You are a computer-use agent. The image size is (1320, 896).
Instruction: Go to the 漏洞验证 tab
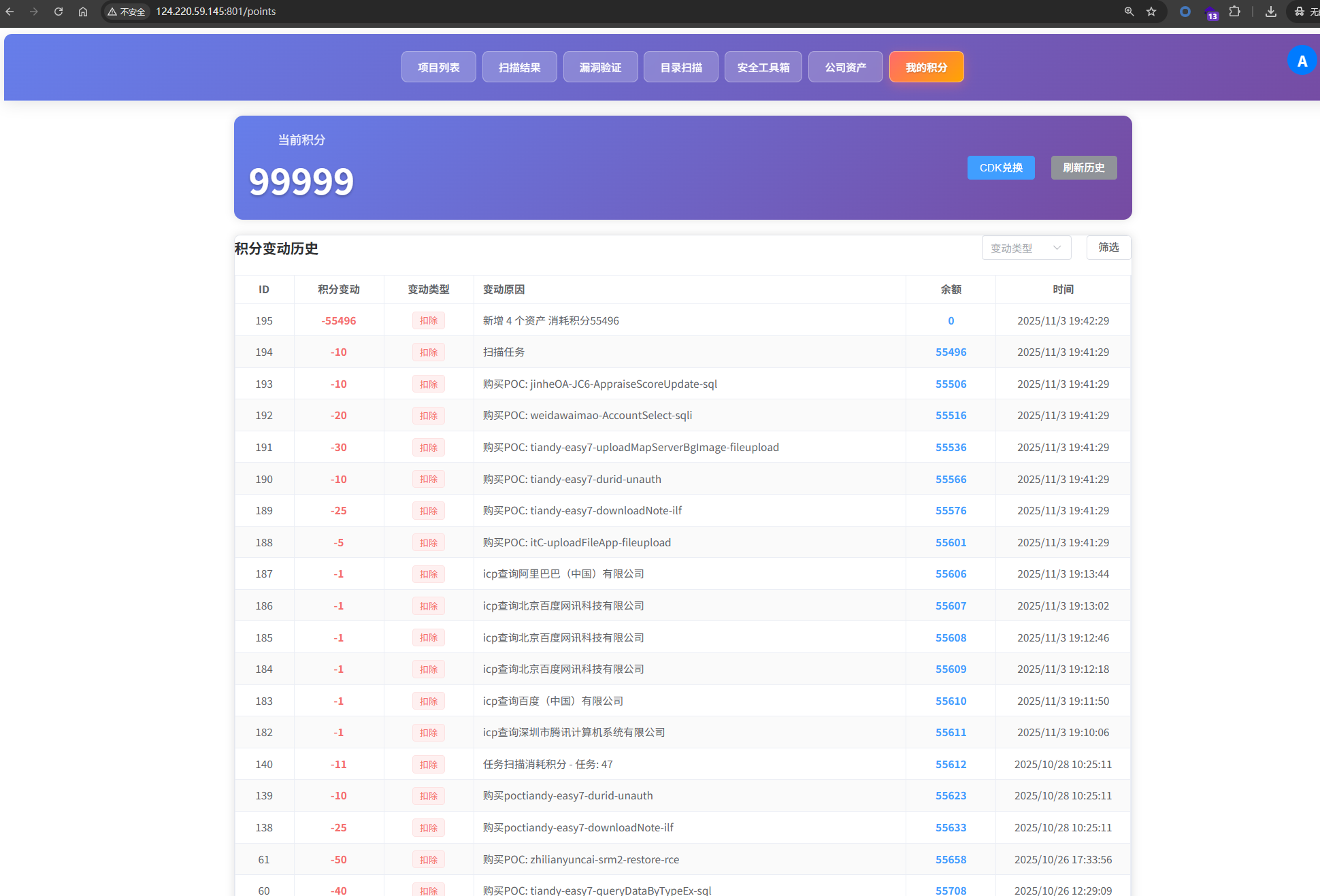601,67
